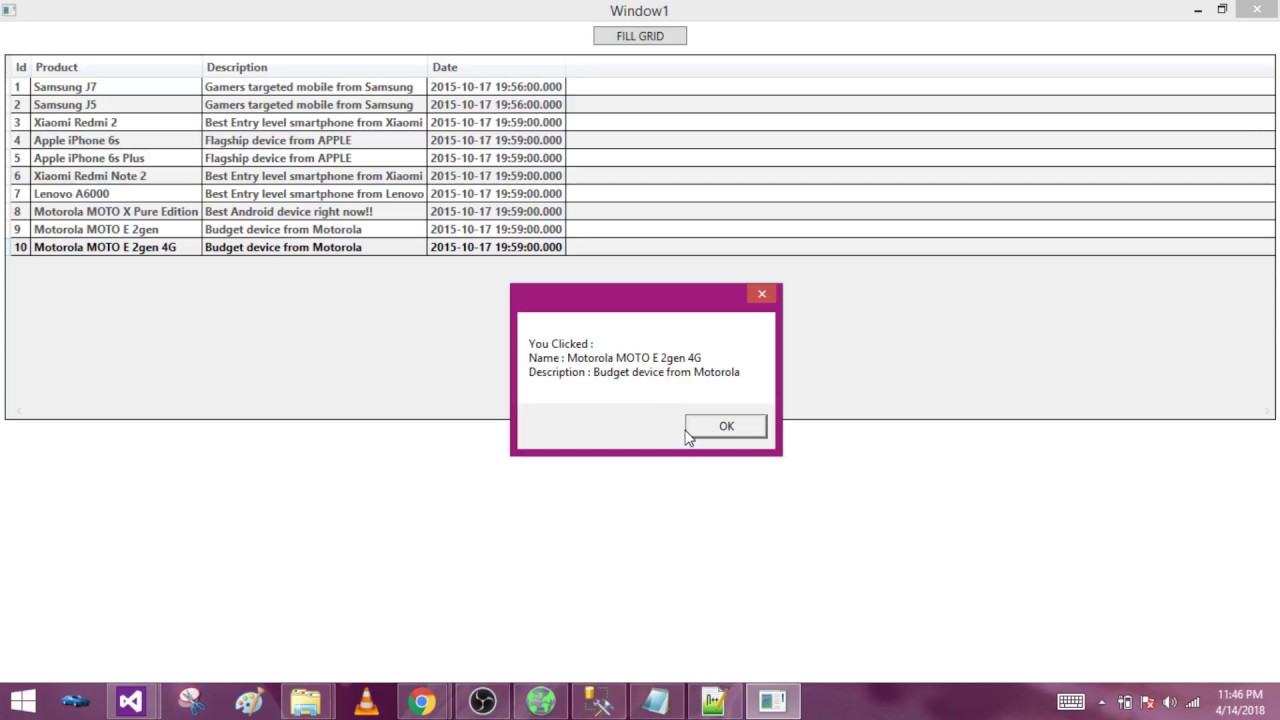Click 'Best Android device right now!!' description

pyautogui.click(x=314, y=212)
